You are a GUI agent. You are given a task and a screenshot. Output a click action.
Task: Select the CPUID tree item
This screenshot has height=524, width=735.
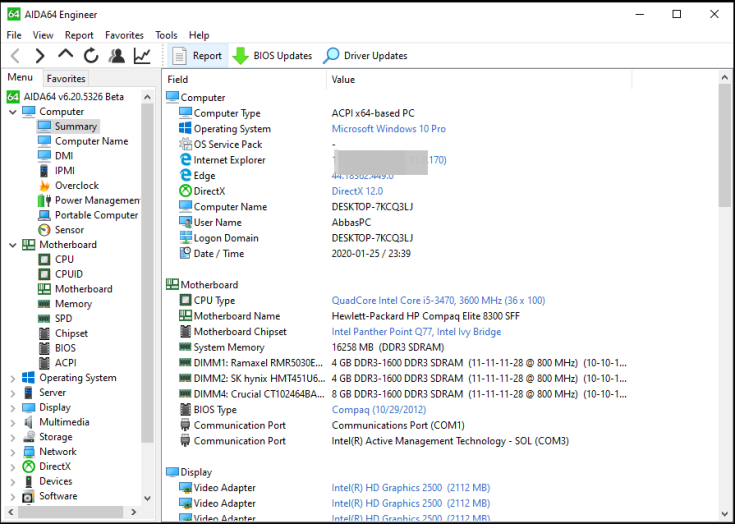click(69, 274)
